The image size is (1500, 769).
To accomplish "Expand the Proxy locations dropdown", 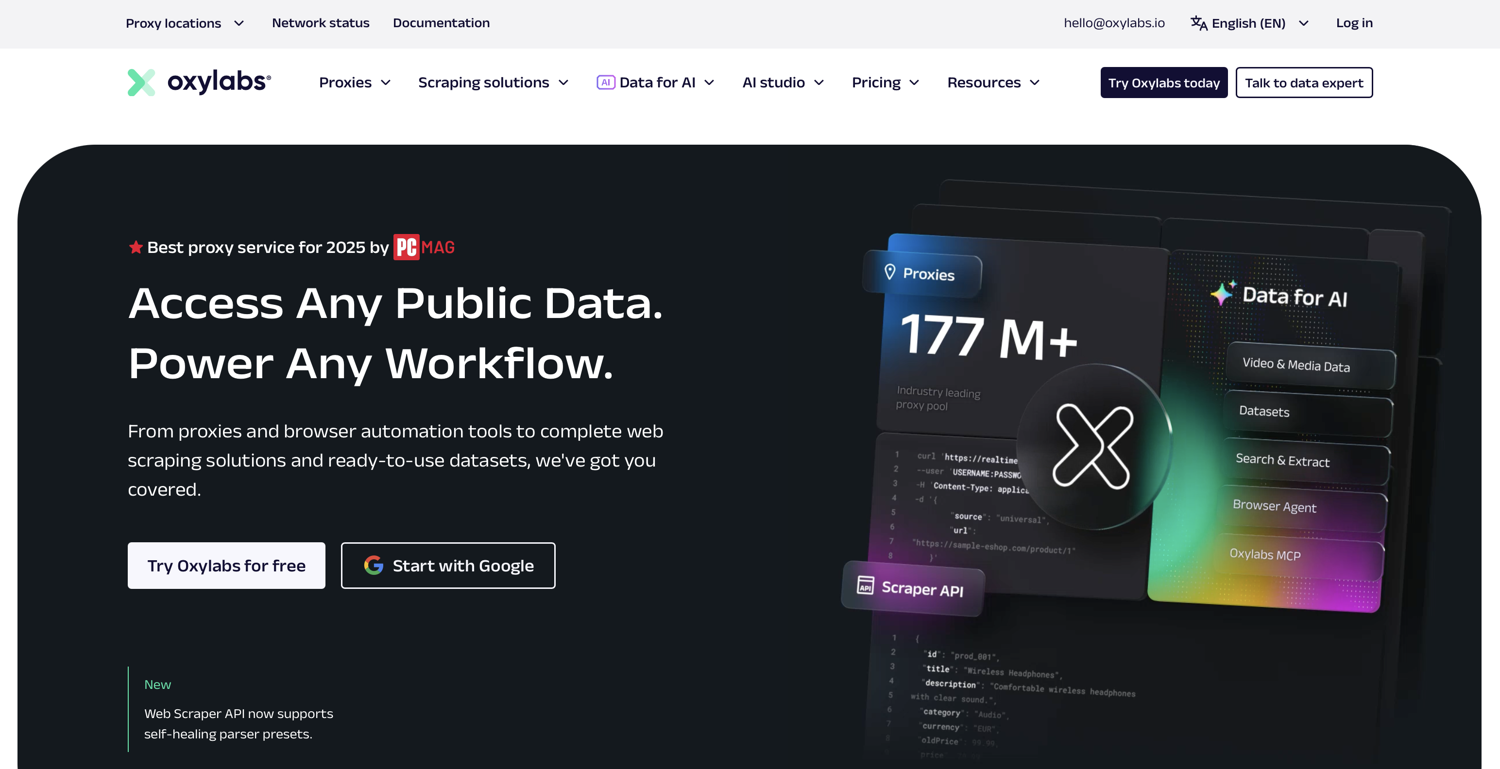I will [x=185, y=23].
